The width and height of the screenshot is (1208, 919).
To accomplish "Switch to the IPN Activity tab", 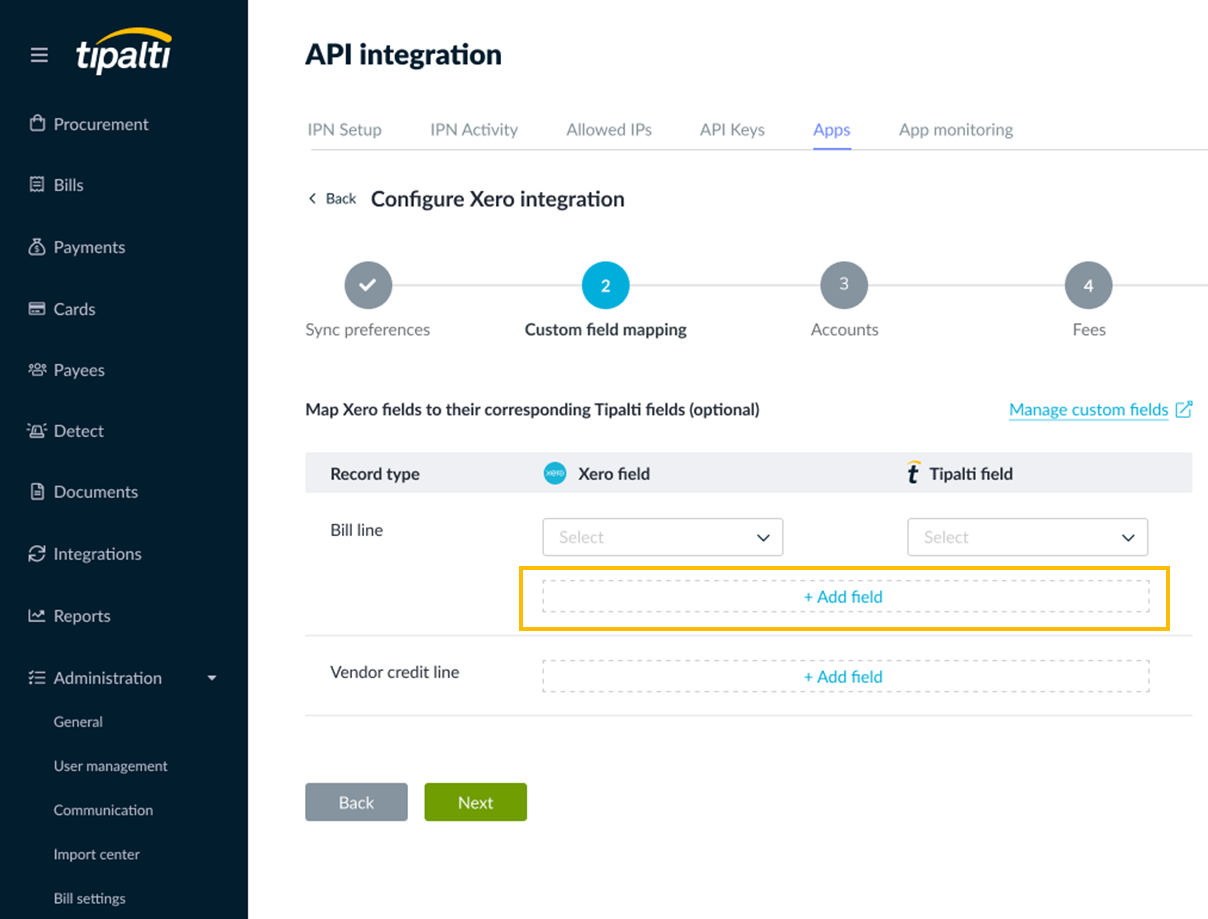I will click(474, 129).
